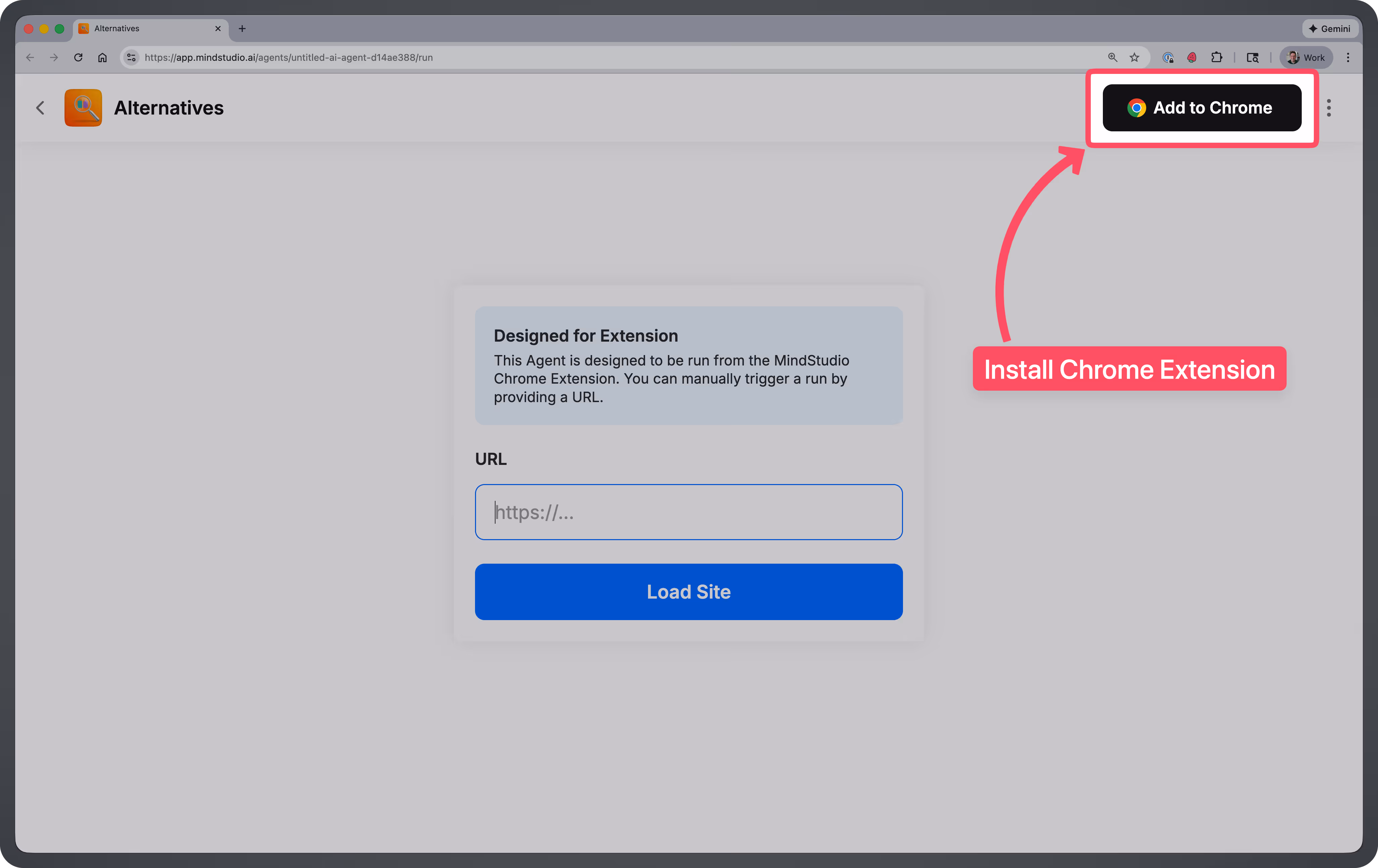Click the Load Site button
Image resolution: width=1378 pixels, height=868 pixels.
[x=688, y=592]
